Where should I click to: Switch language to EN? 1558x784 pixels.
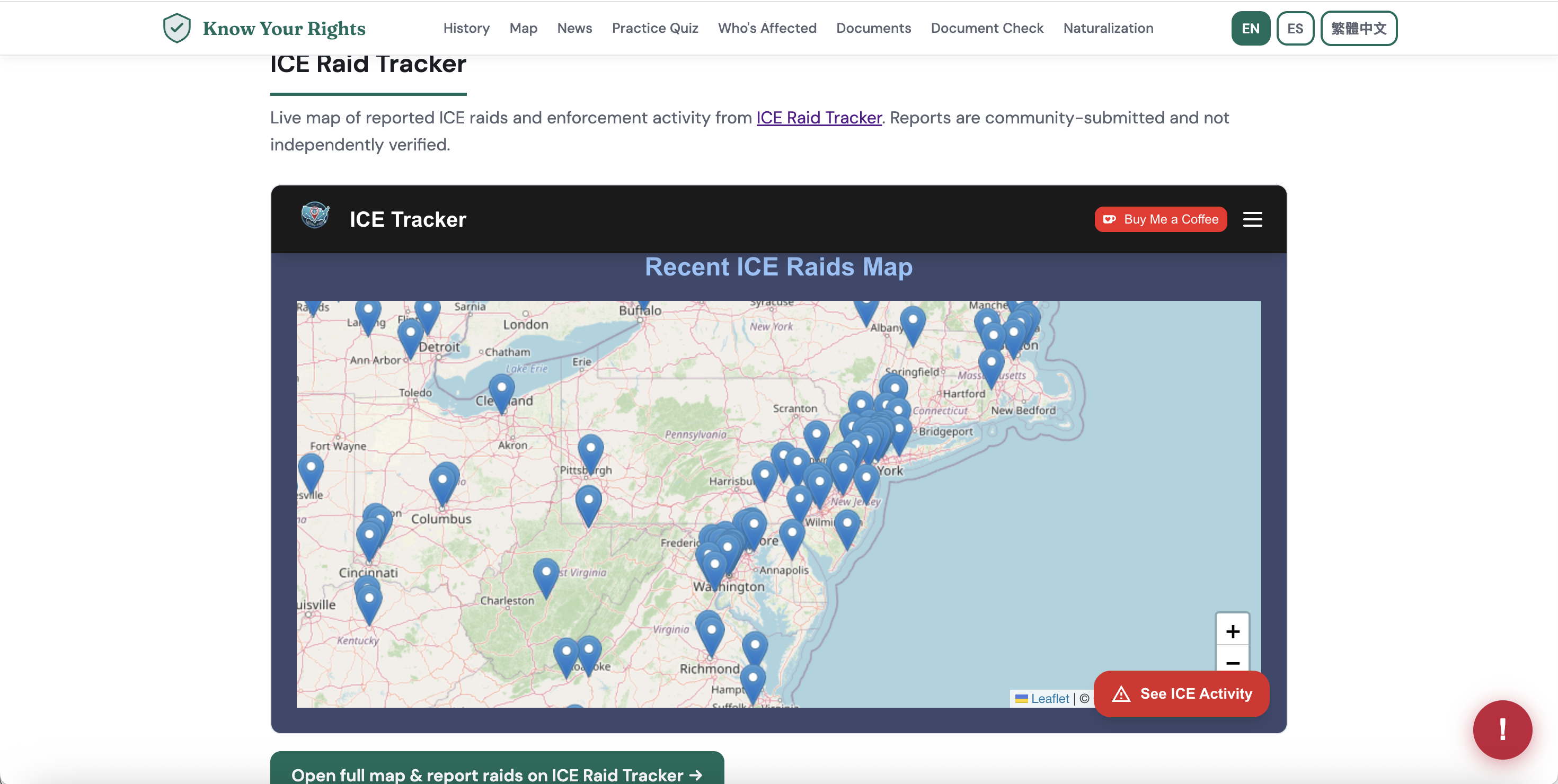[x=1250, y=29]
